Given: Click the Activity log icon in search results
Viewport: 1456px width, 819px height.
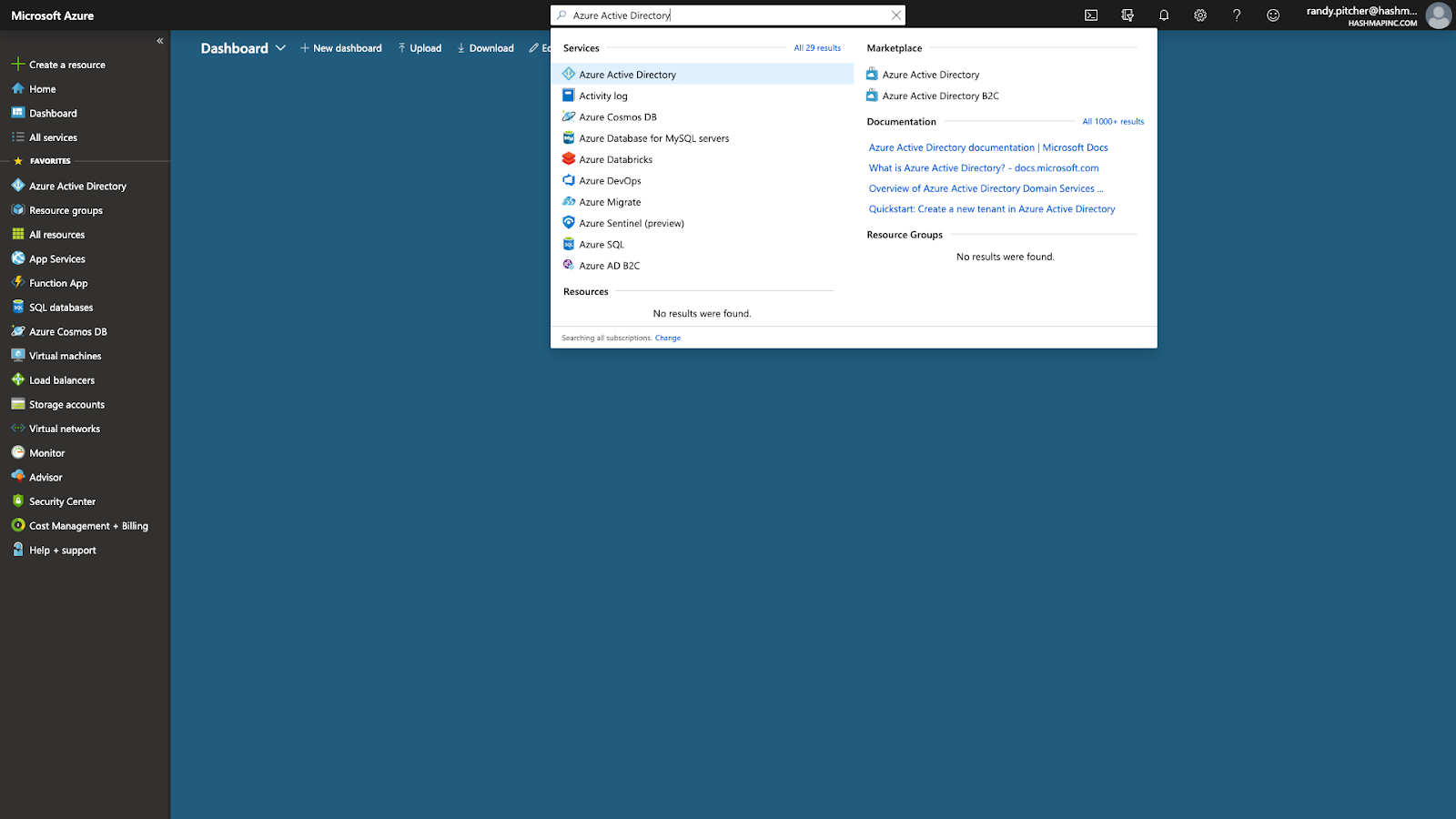Looking at the screenshot, I should pos(569,96).
